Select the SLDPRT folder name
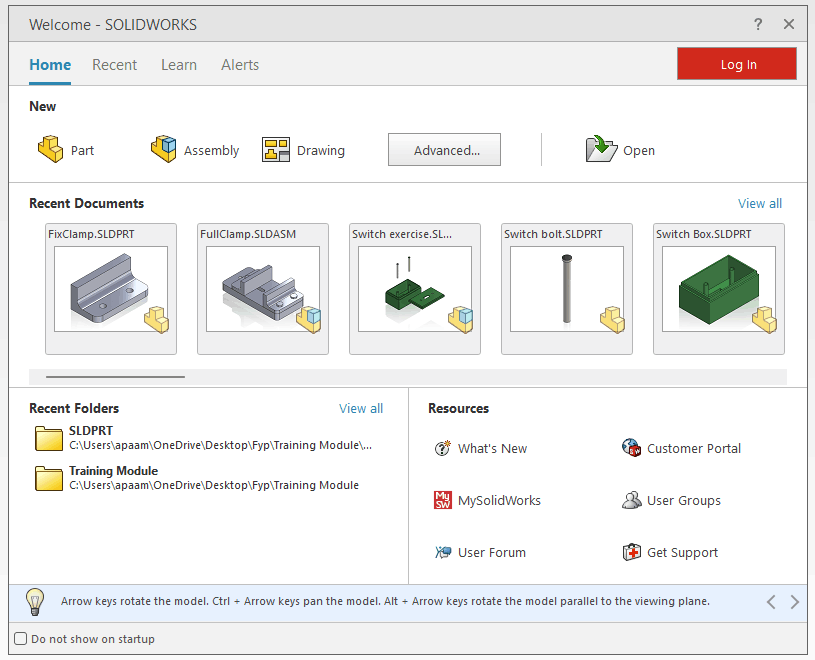The width and height of the screenshot is (815, 660). click(x=91, y=431)
